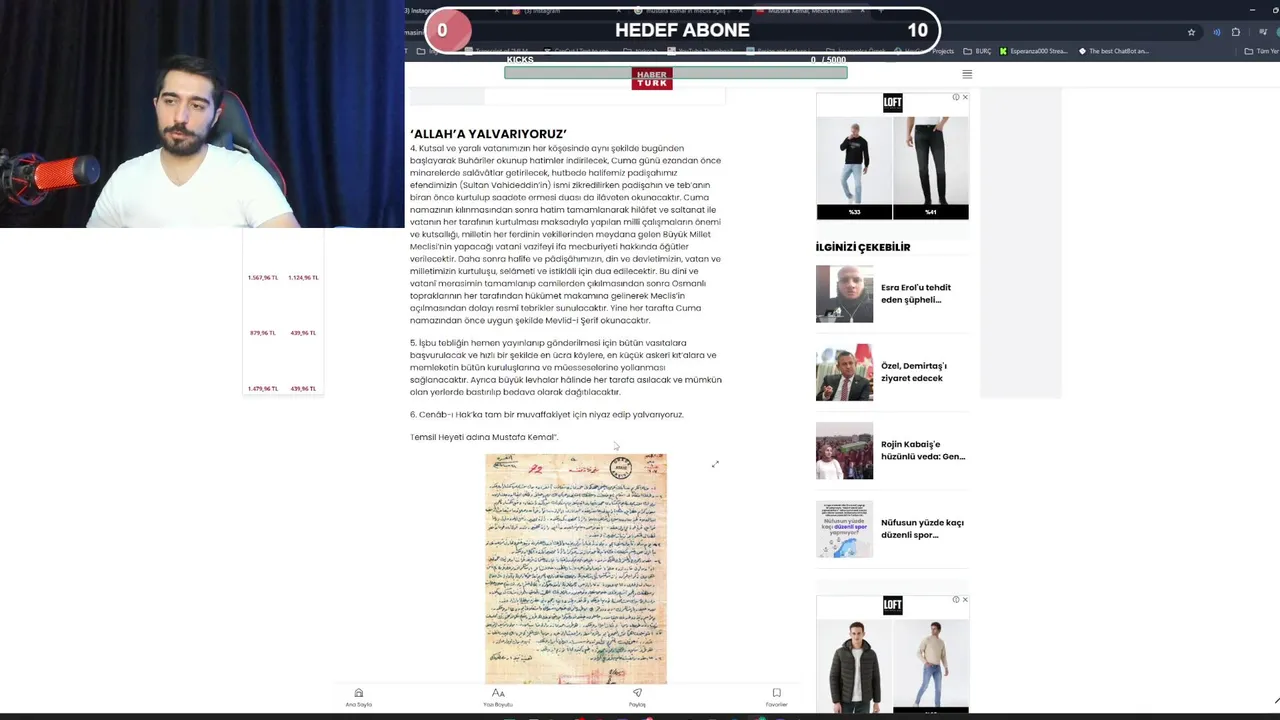Screen dimensions: 1280x720
Task: Click the LOFT logo on the bottom ad
Action: [x=893, y=605]
